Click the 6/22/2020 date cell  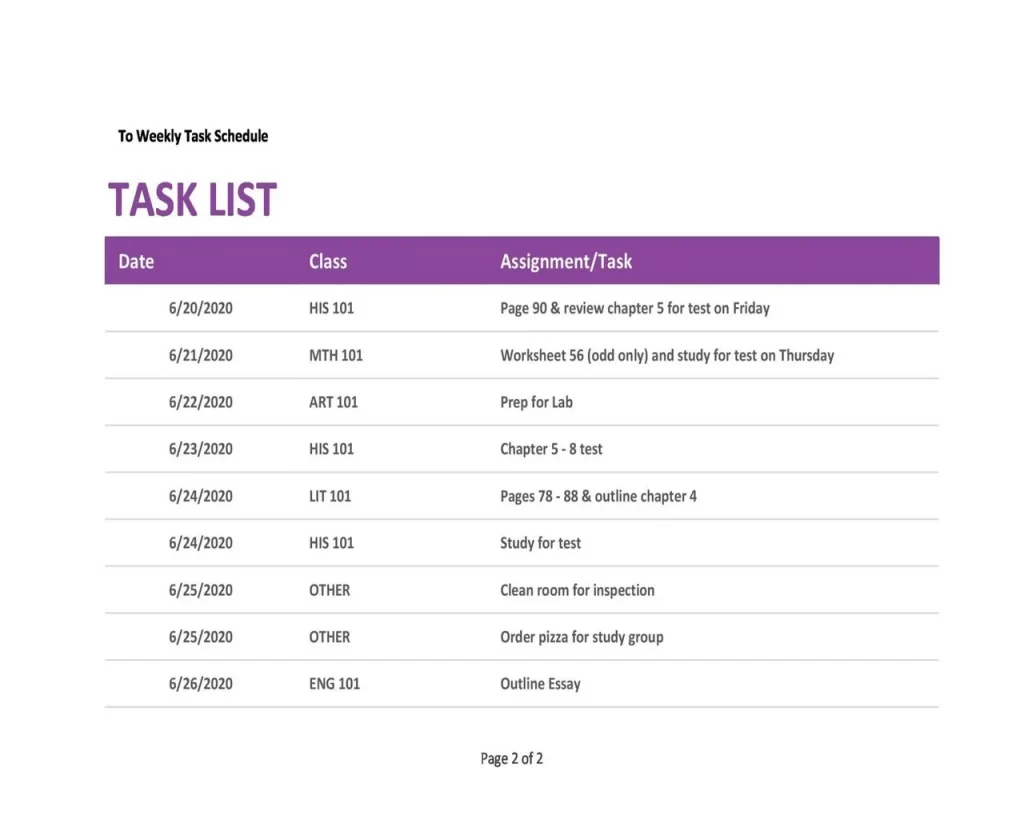pyautogui.click(x=200, y=402)
